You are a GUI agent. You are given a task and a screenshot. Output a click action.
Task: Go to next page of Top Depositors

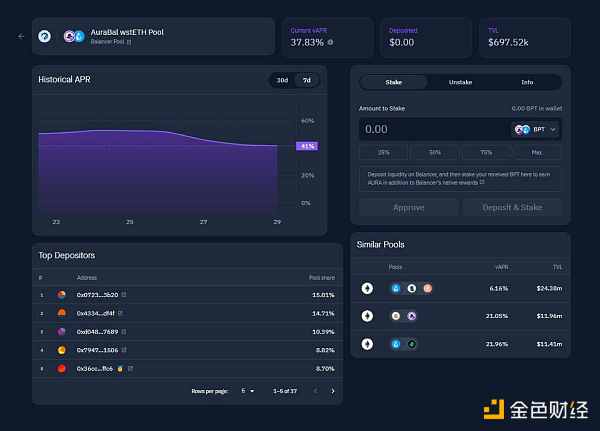pyautogui.click(x=333, y=391)
